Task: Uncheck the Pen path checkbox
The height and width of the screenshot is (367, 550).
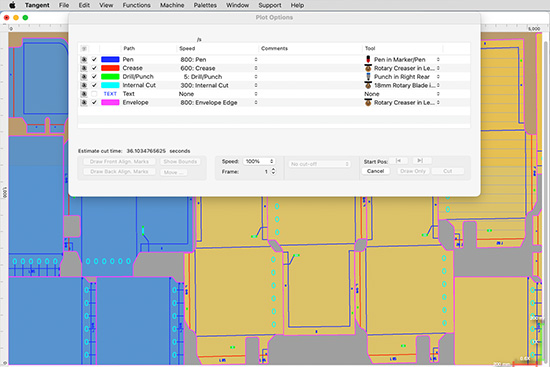Action: point(94,59)
